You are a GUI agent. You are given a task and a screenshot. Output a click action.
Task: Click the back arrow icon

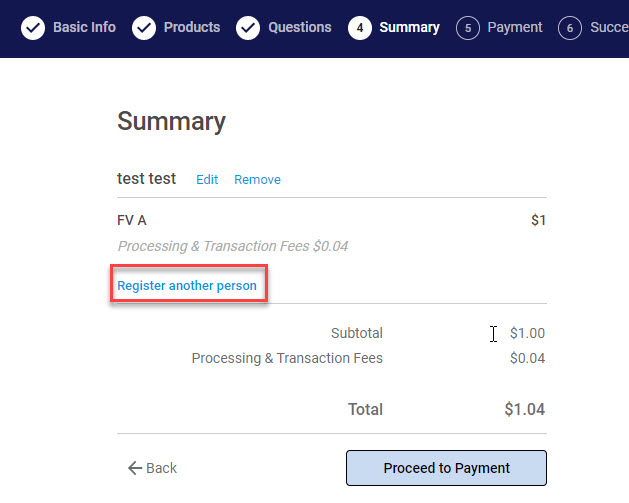click(x=134, y=468)
